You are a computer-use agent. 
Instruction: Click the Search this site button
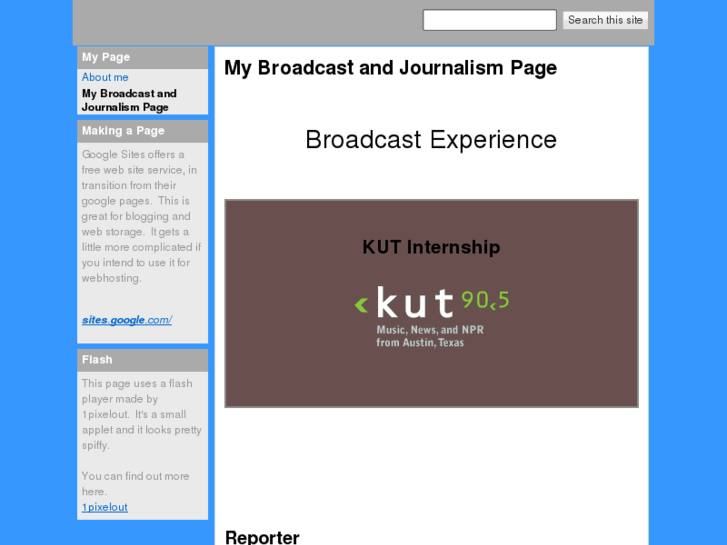coord(605,20)
